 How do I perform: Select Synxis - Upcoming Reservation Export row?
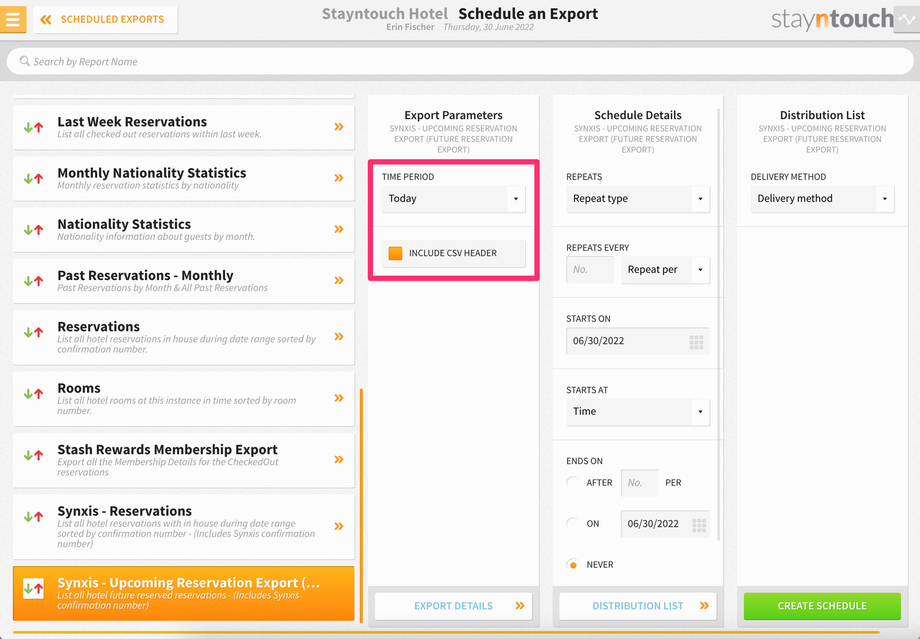pyautogui.click(x=184, y=593)
